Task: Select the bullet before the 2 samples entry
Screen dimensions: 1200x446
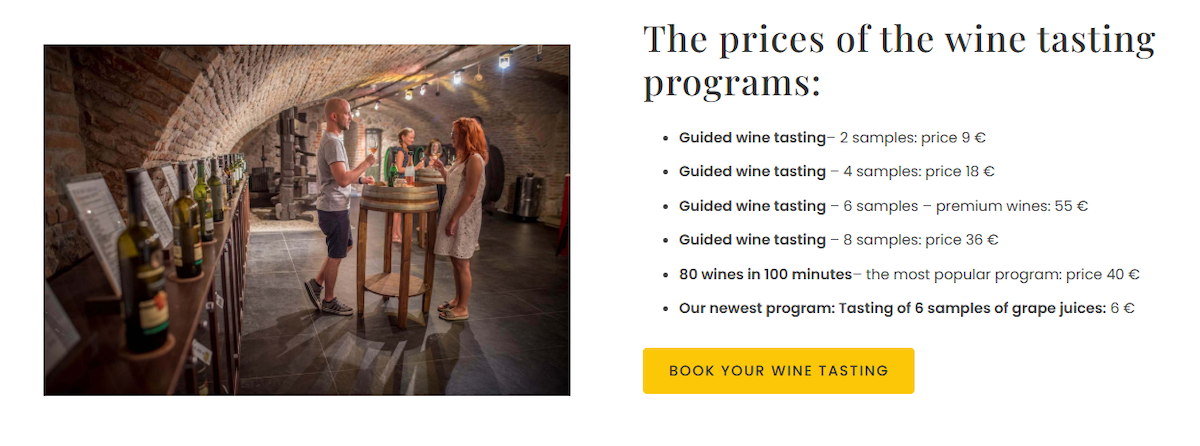Action: (x=666, y=138)
